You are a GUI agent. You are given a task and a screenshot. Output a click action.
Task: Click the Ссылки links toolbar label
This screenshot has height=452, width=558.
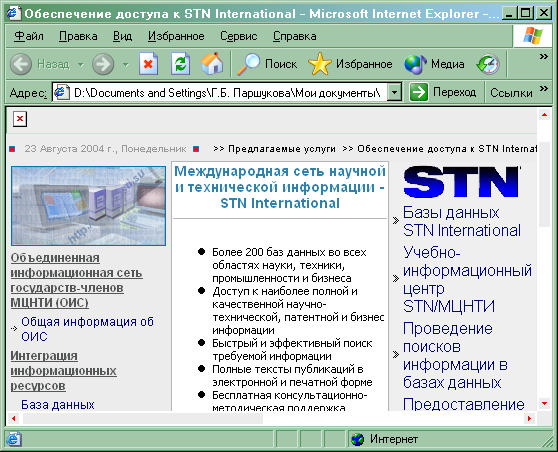[x=511, y=93]
